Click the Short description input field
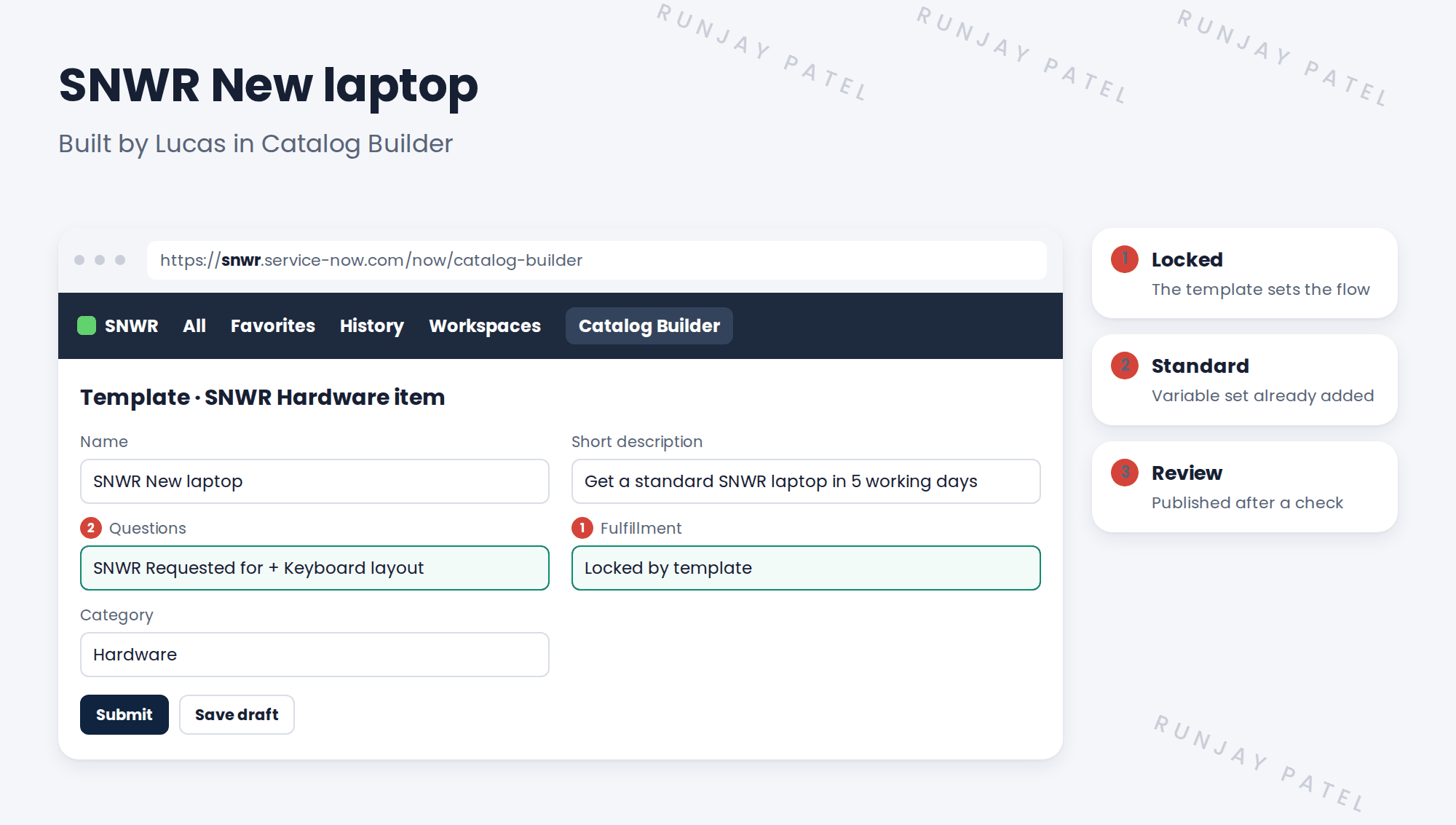Viewport: 1456px width, 825px height. tap(806, 481)
